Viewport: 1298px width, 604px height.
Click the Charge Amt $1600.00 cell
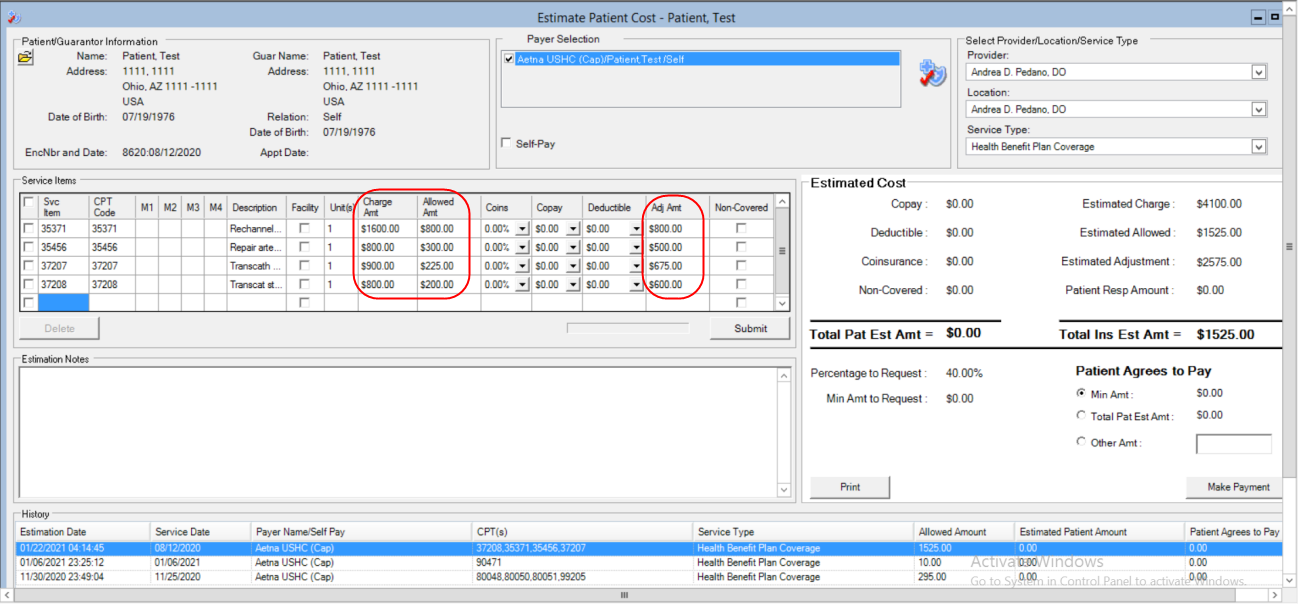[x=388, y=228]
